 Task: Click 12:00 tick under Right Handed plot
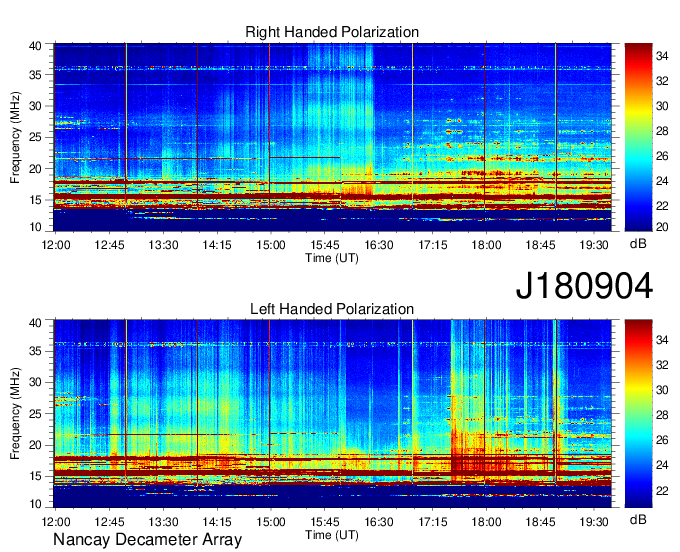point(56,245)
